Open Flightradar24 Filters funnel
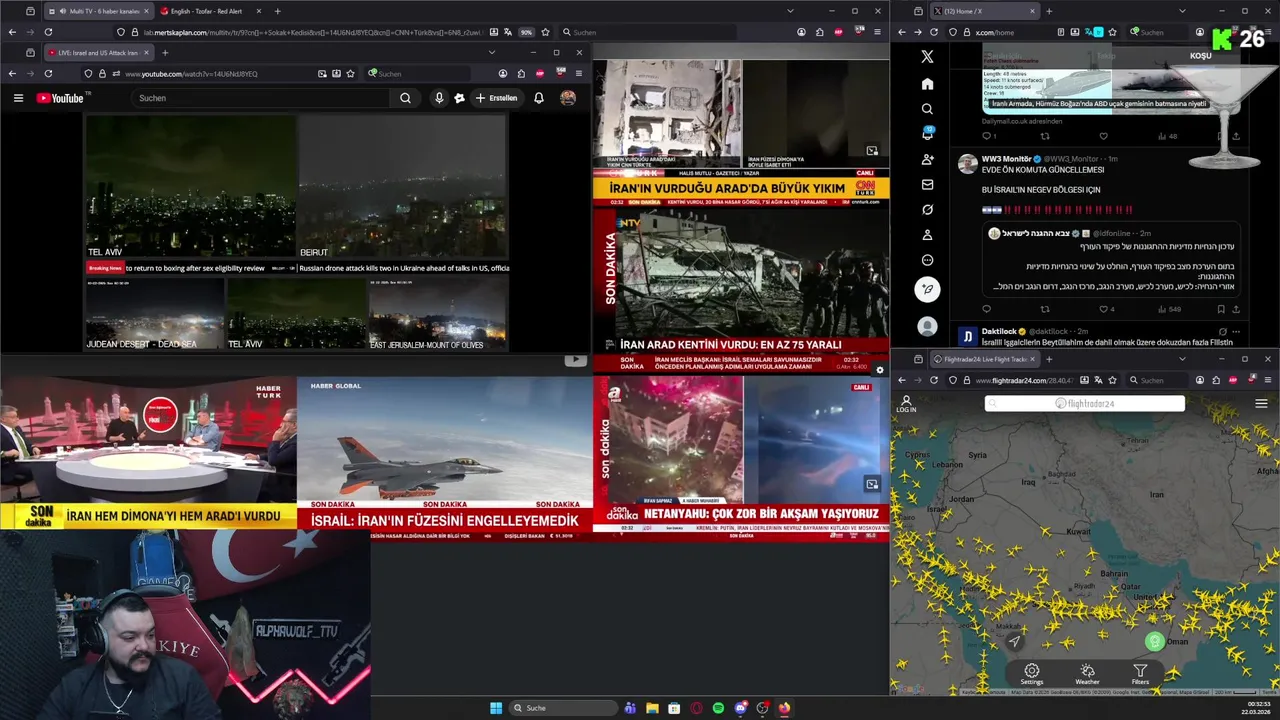Image resolution: width=1280 pixels, height=720 pixels. point(1140,674)
